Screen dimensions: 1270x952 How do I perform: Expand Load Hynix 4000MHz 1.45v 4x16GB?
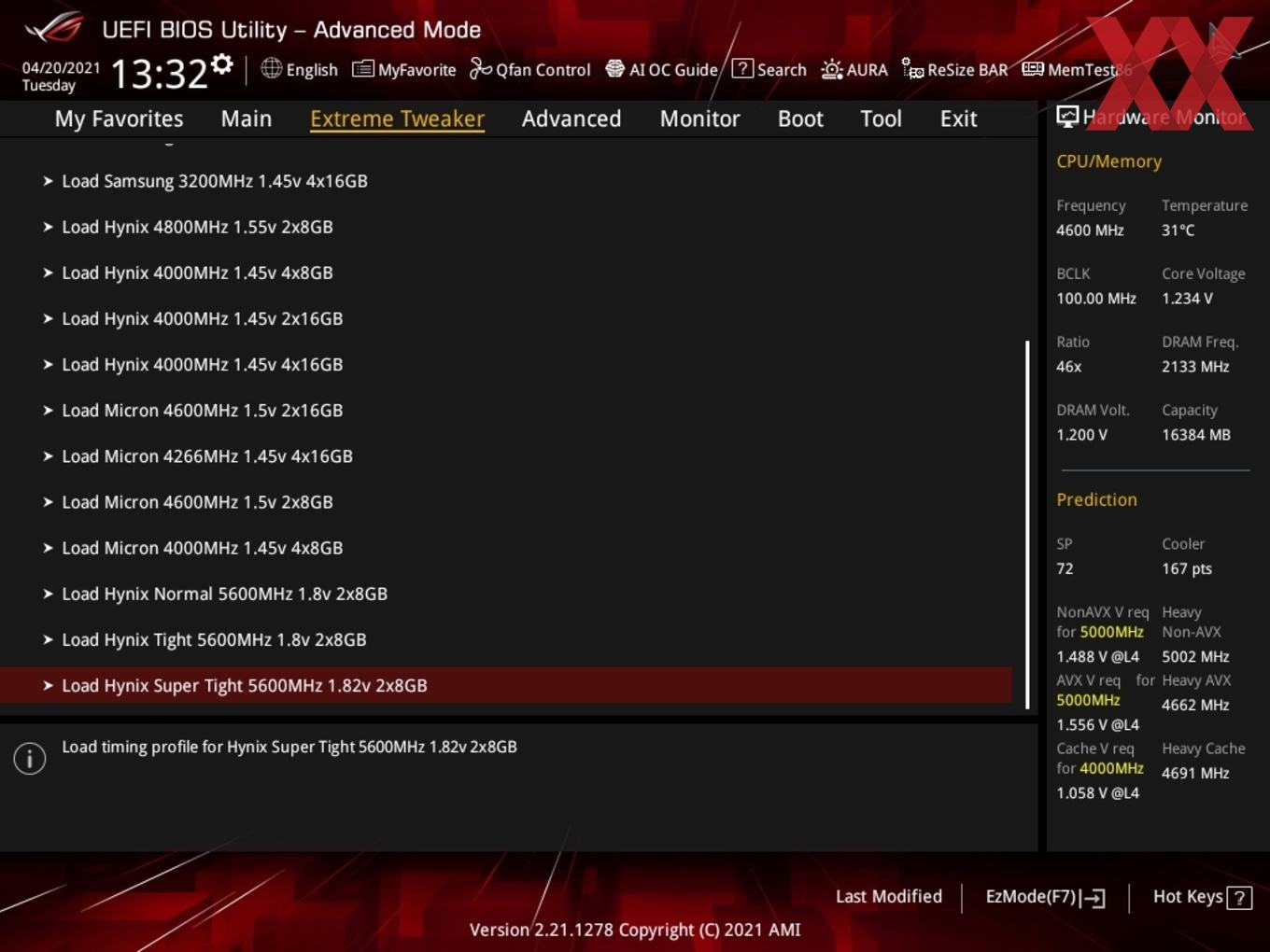coord(505,364)
